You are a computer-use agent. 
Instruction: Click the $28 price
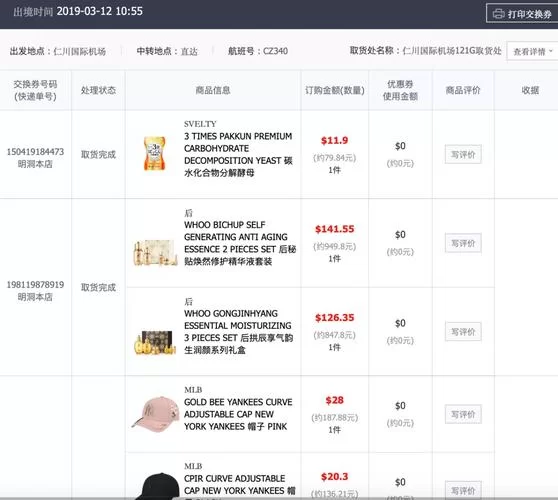335,400
